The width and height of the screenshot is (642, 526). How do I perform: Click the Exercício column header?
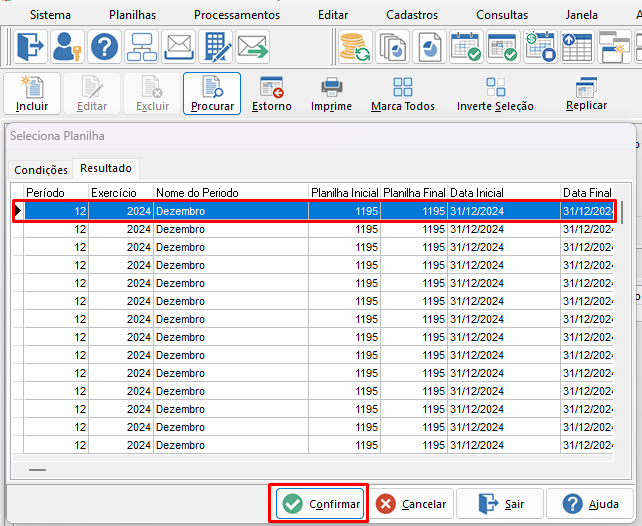tap(121, 192)
